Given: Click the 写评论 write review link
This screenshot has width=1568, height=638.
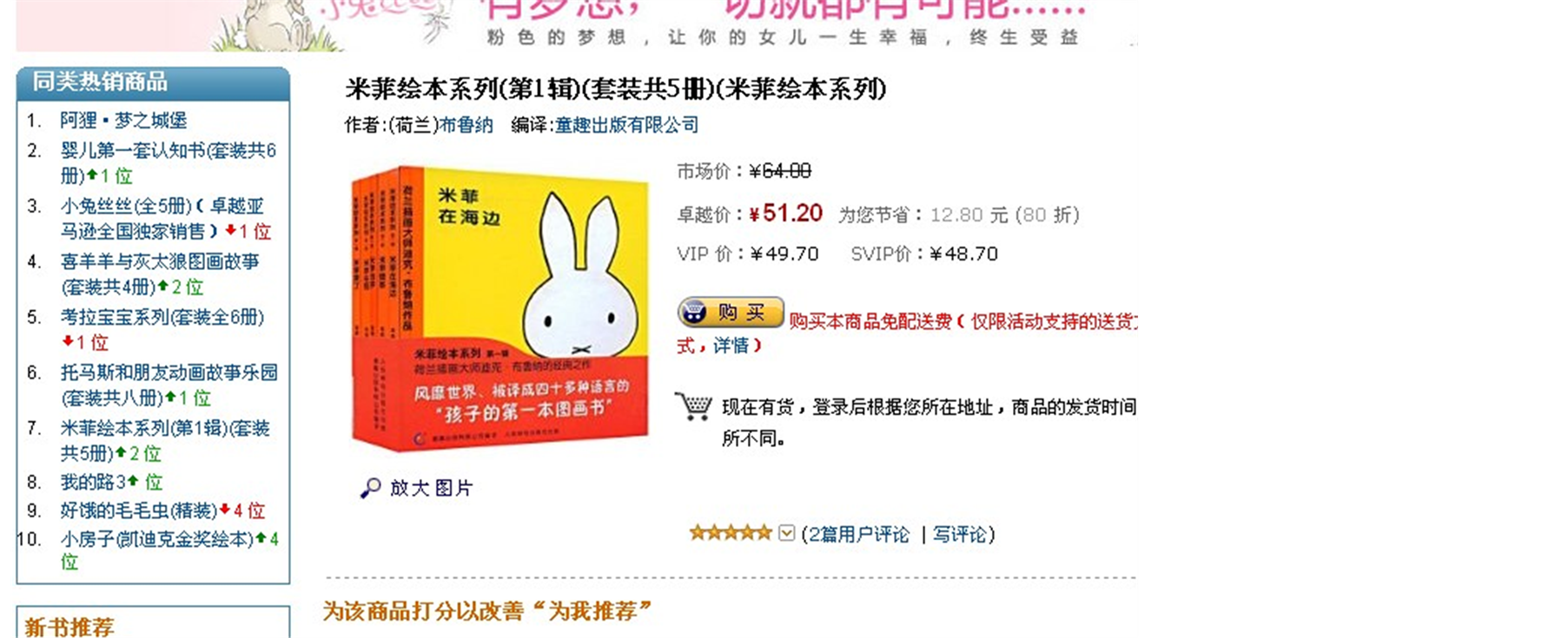Looking at the screenshot, I should click(959, 534).
